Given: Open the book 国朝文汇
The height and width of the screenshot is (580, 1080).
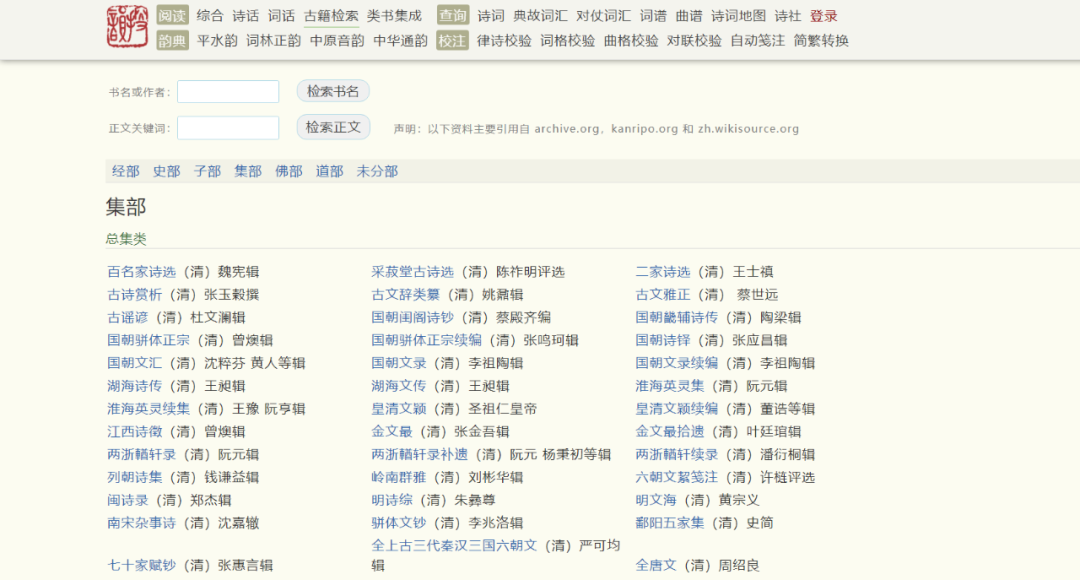Looking at the screenshot, I should [135, 363].
